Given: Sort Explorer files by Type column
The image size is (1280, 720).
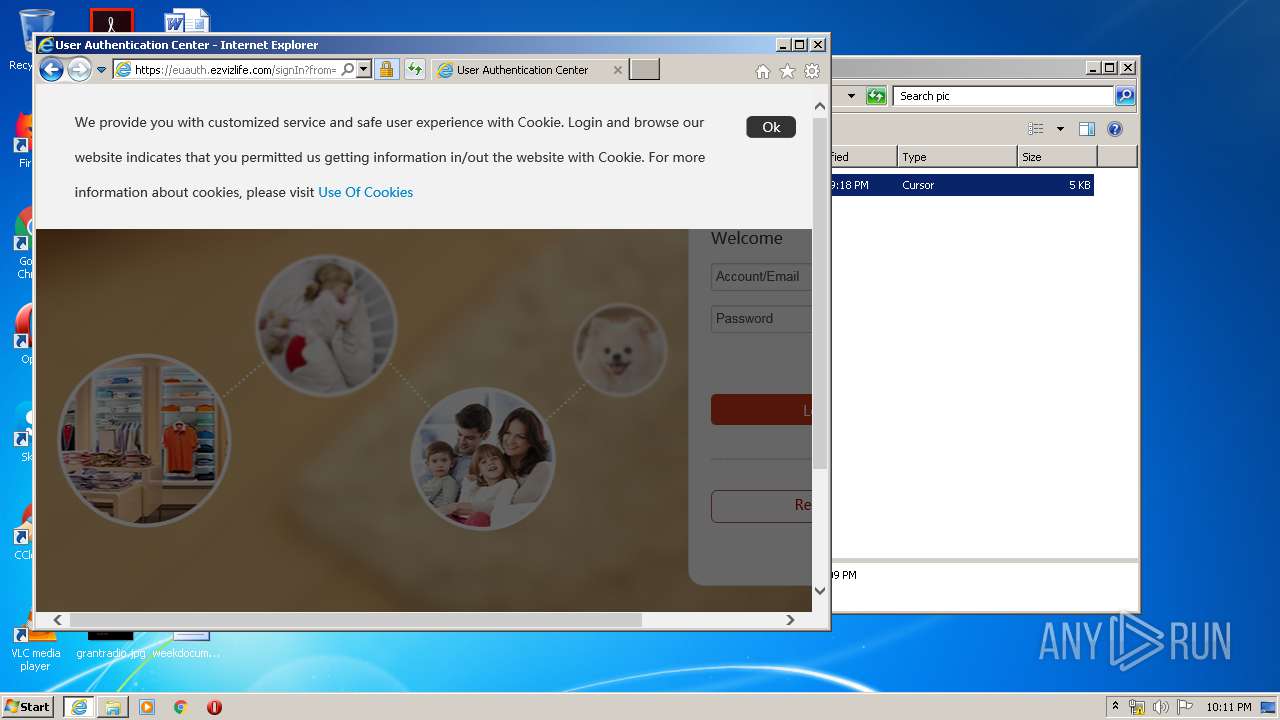Looking at the screenshot, I should point(957,157).
